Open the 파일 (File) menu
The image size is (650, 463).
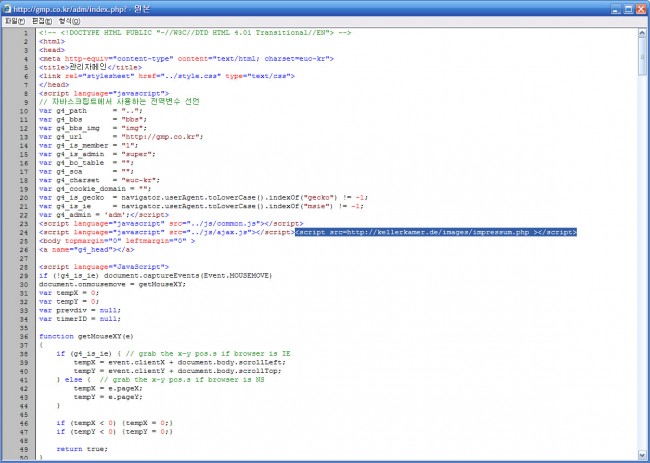[x=13, y=20]
